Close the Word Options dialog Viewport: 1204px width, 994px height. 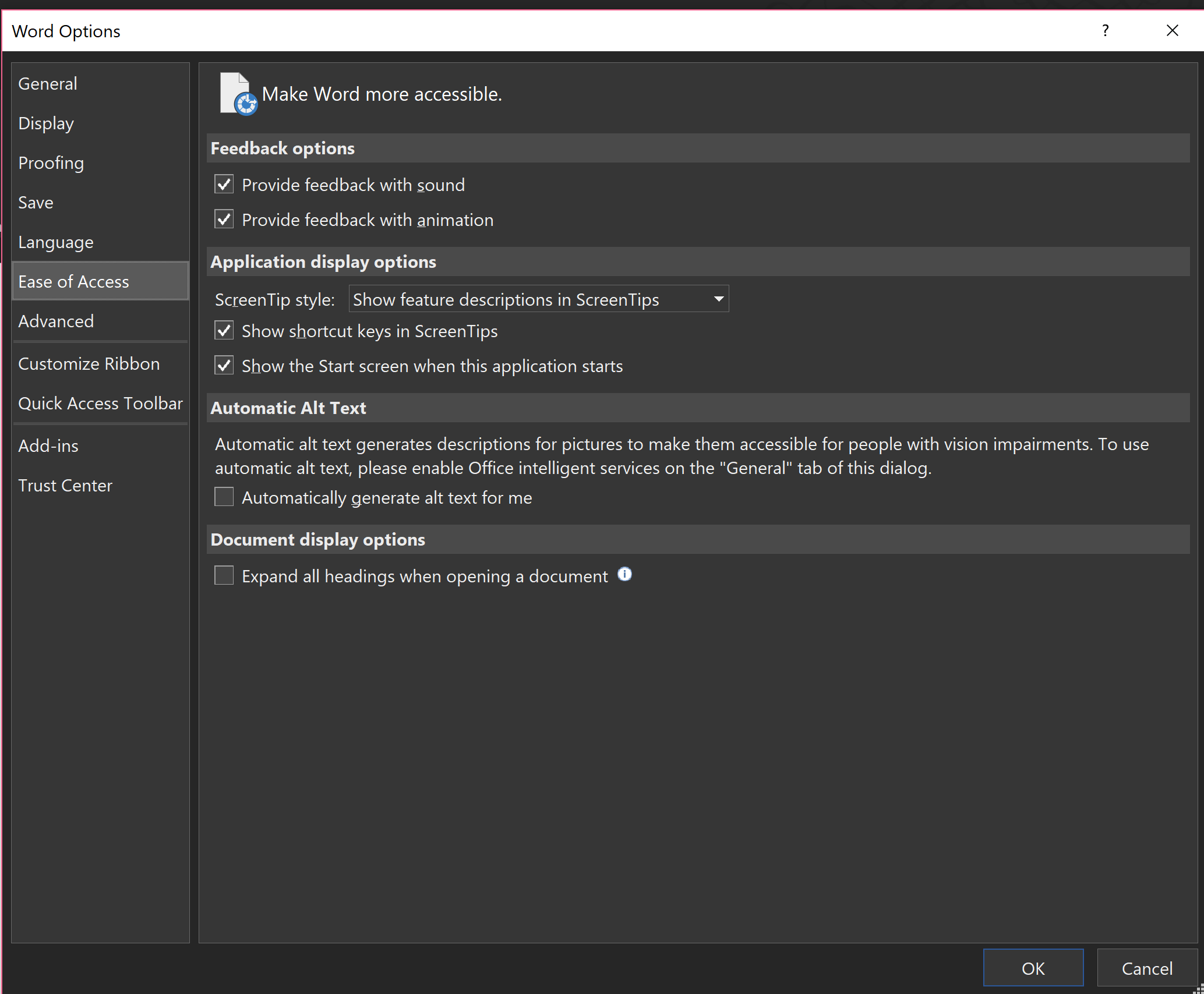click(x=1172, y=31)
